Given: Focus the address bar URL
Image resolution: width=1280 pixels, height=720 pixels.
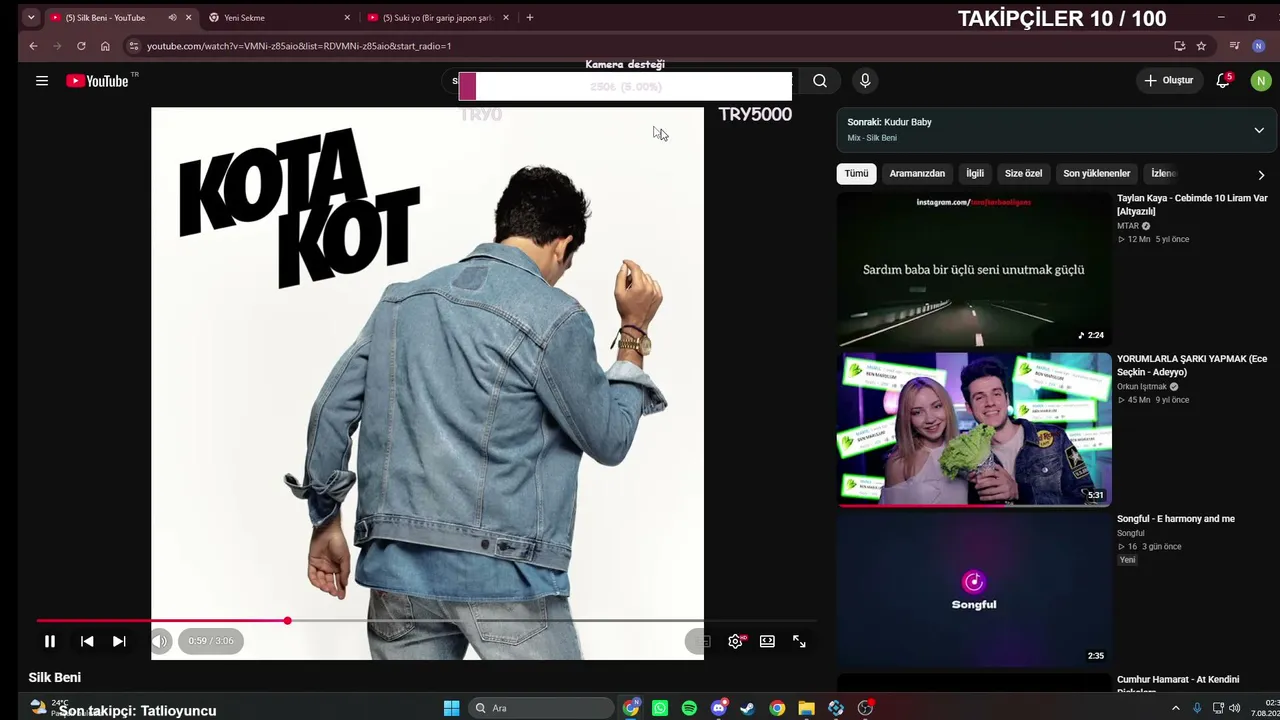Looking at the screenshot, I should (x=299, y=46).
